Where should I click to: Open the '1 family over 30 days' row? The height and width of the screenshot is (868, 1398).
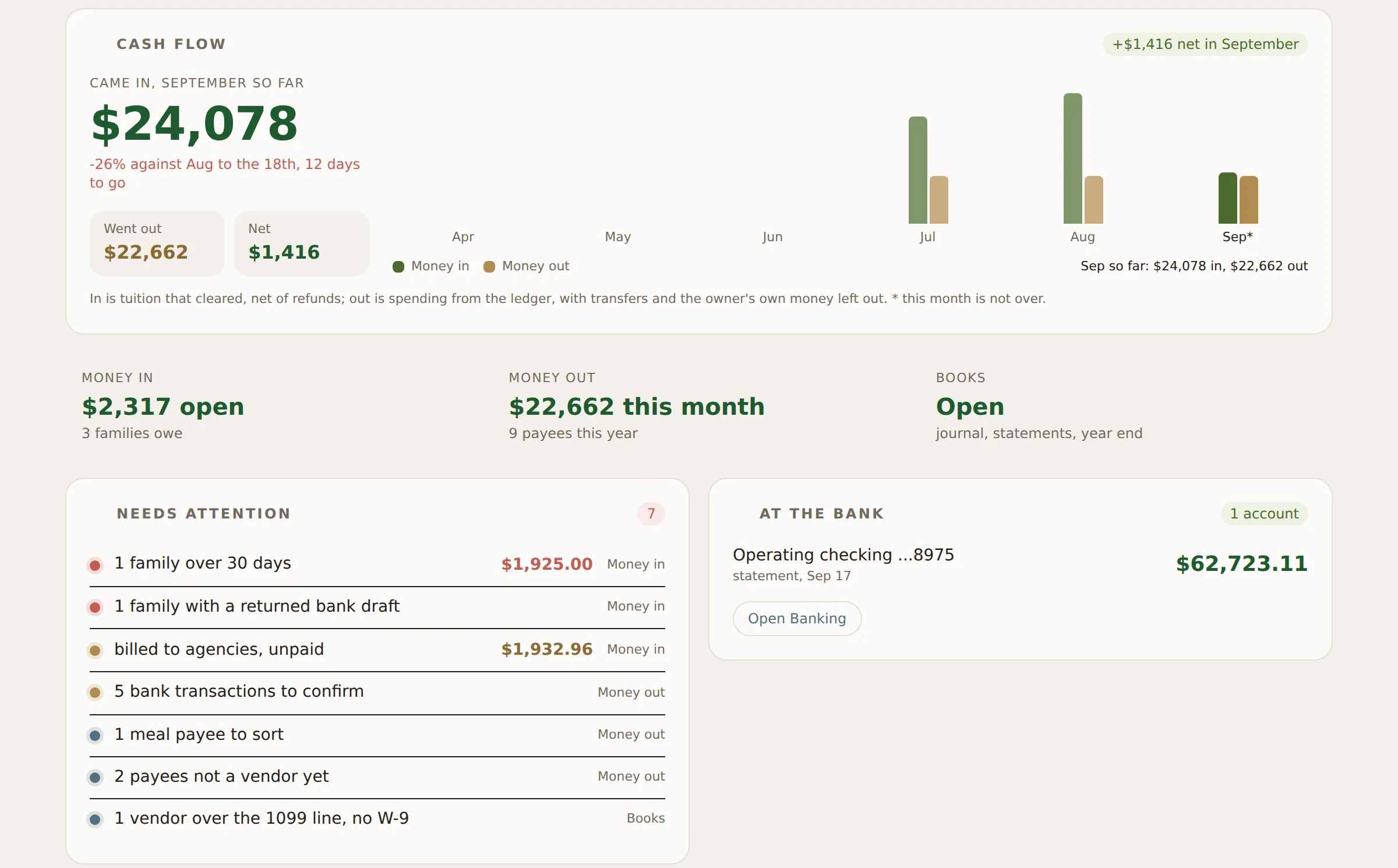click(x=377, y=564)
